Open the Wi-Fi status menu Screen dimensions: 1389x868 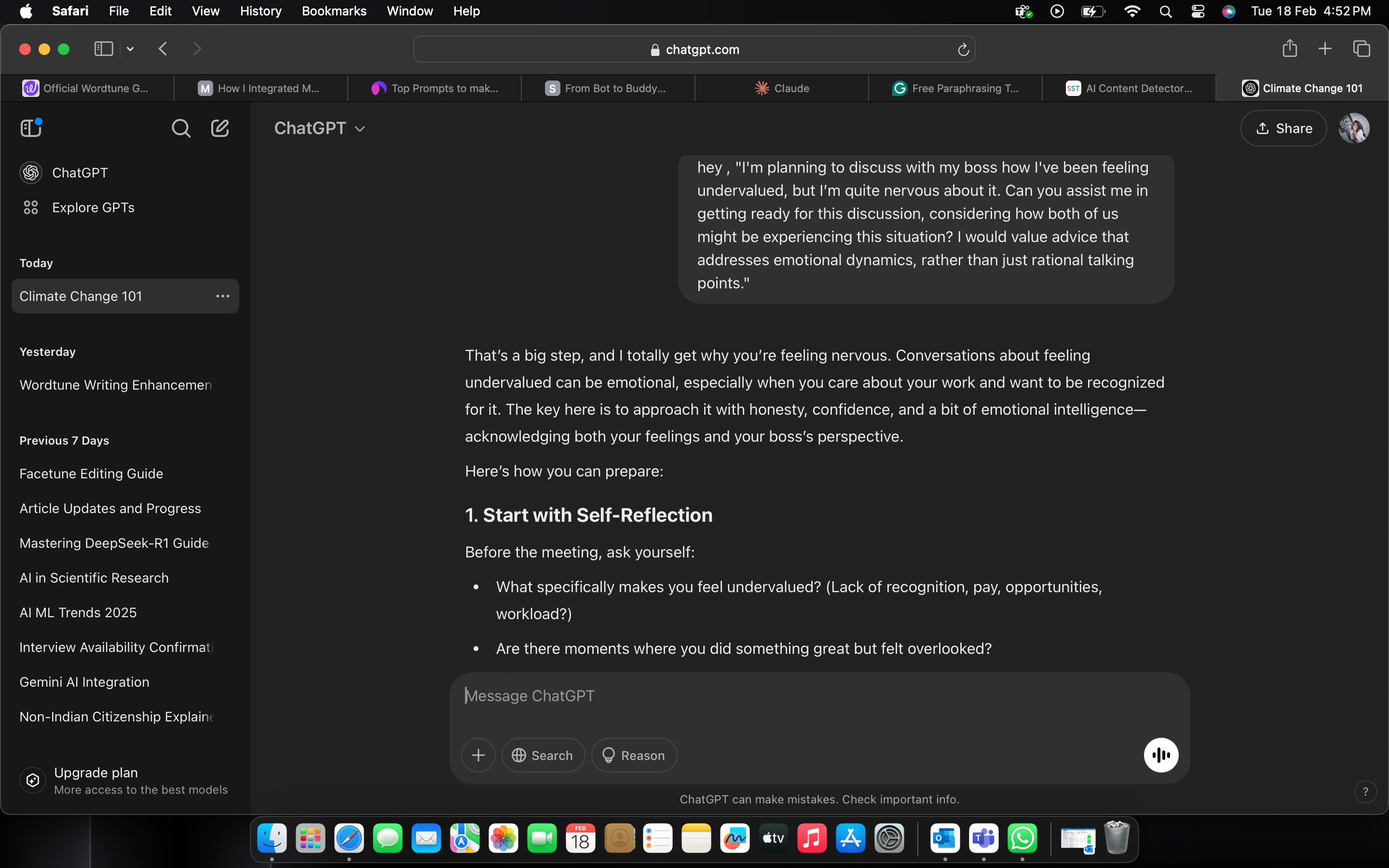(1131, 12)
